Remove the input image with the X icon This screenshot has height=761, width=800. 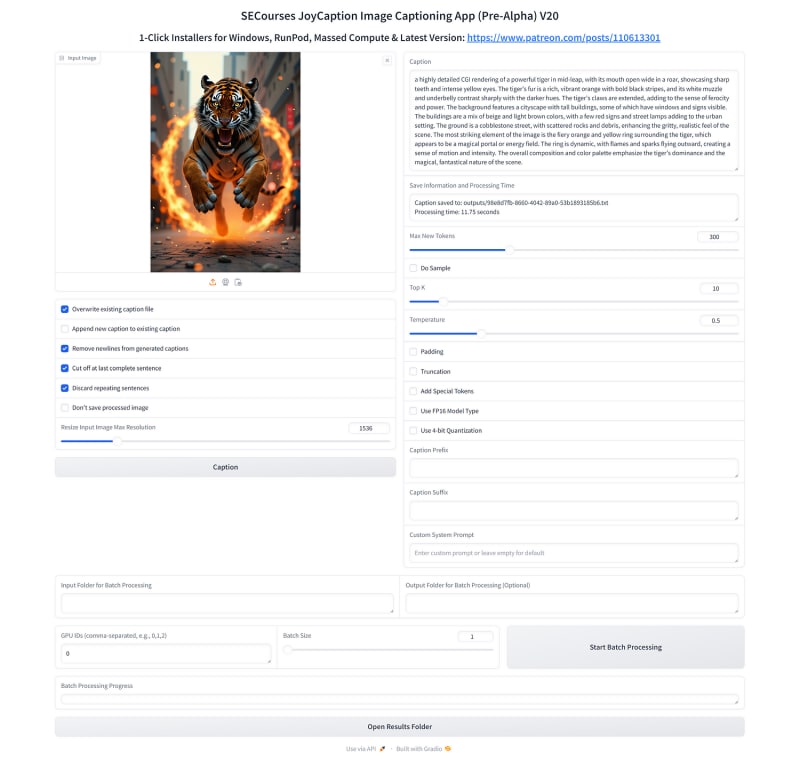387,60
